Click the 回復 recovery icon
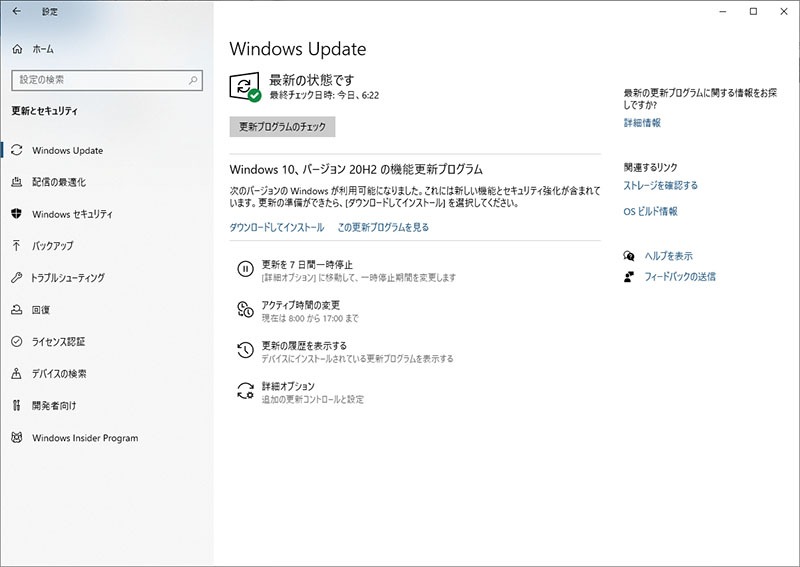Viewport: 800px width, 567px height. [17, 309]
